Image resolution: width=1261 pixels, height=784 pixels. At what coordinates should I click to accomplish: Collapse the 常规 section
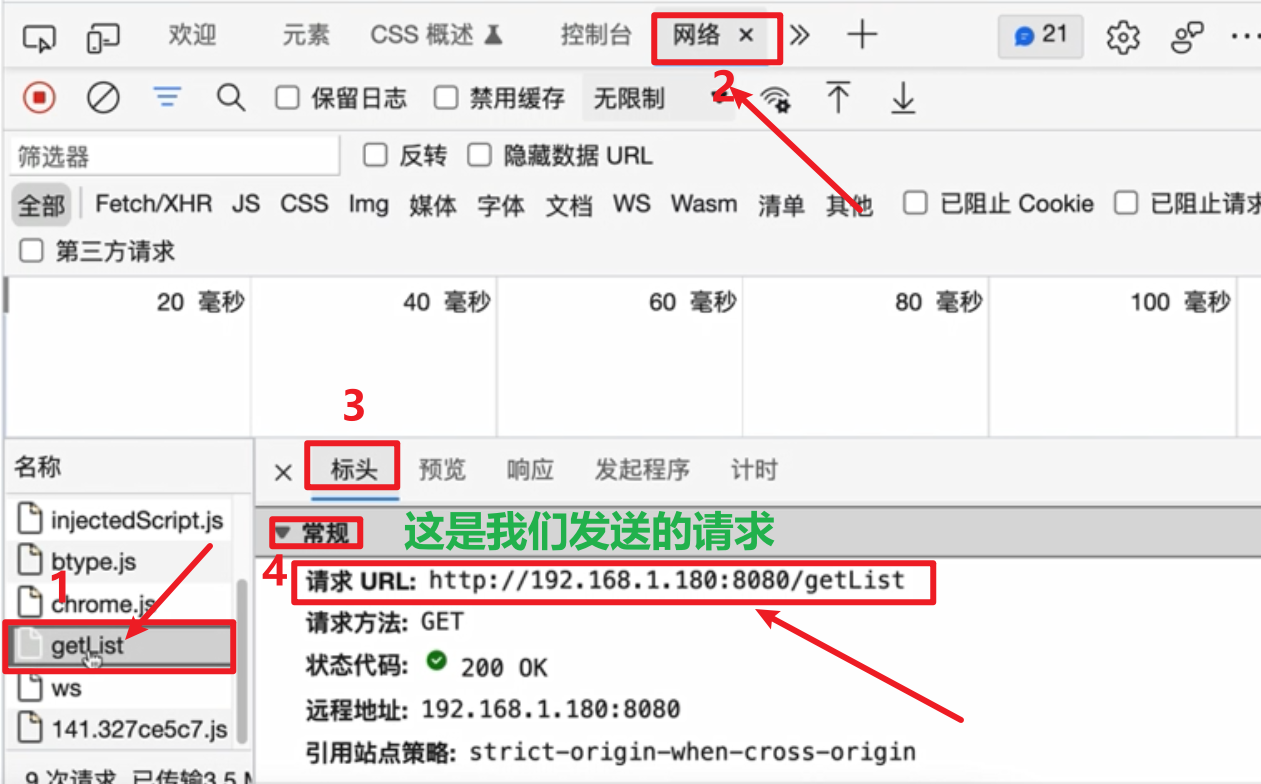pyautogui.click(x=283, y=533)
